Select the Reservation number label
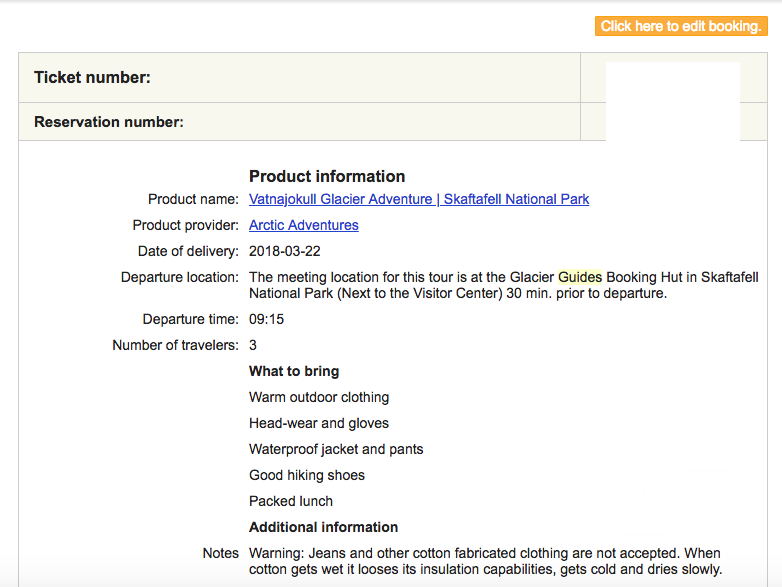 tap(109, 122)
